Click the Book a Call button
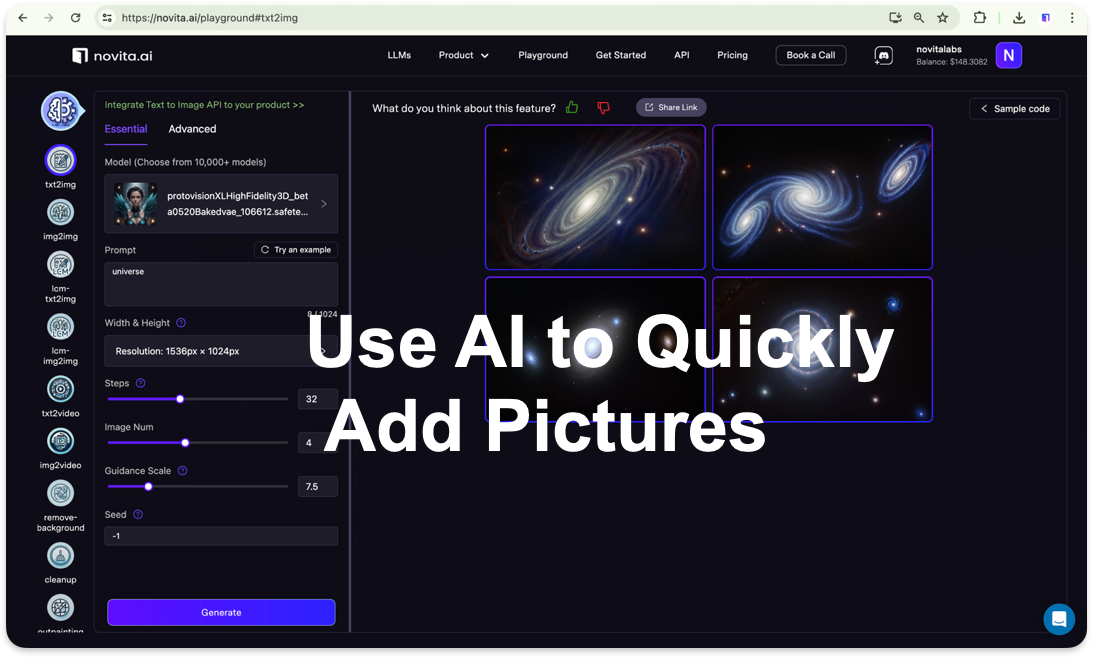Viewport: 1094px width, 658px height. click(811, 55)
